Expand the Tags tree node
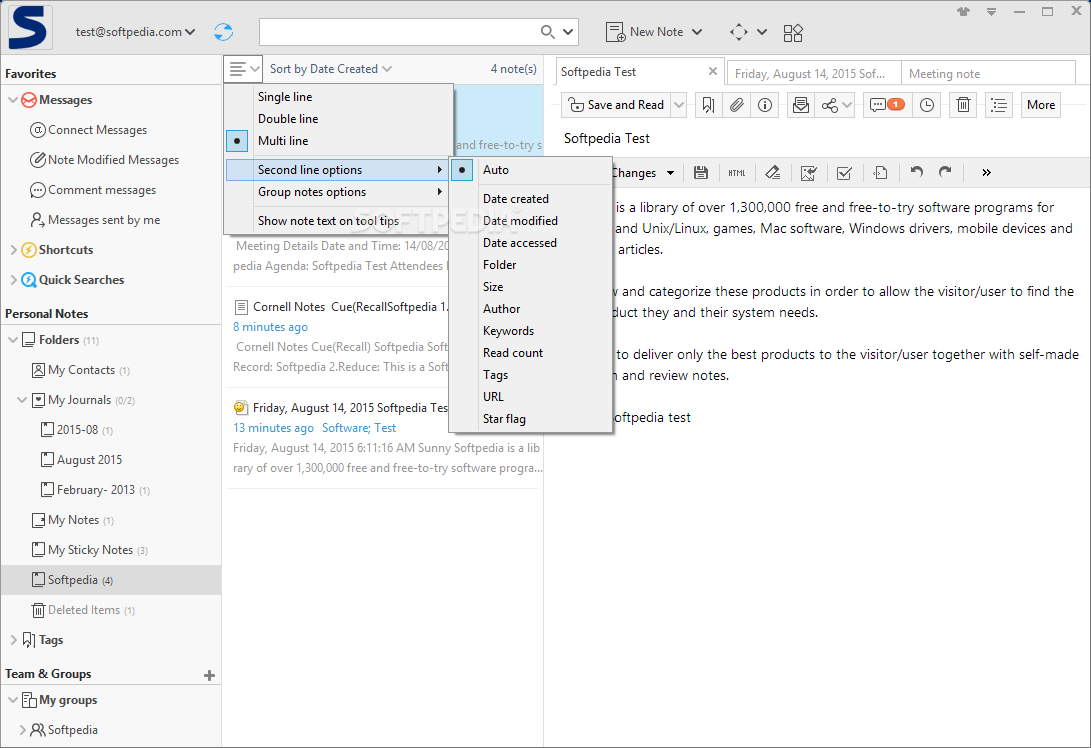This screenshot has width=1091, height=748. [x=13, y=640]
